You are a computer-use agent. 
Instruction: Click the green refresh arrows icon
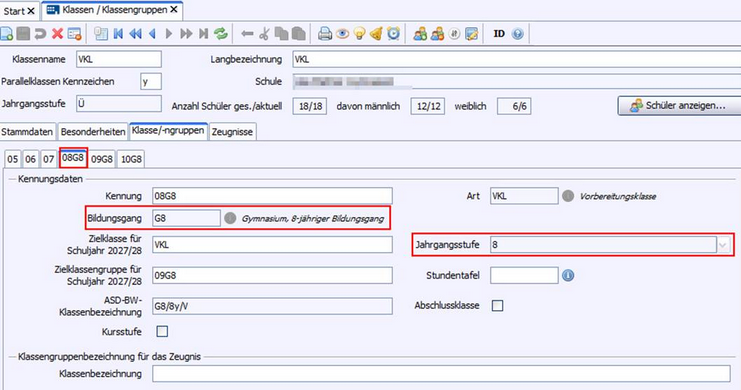coord(221,34)
